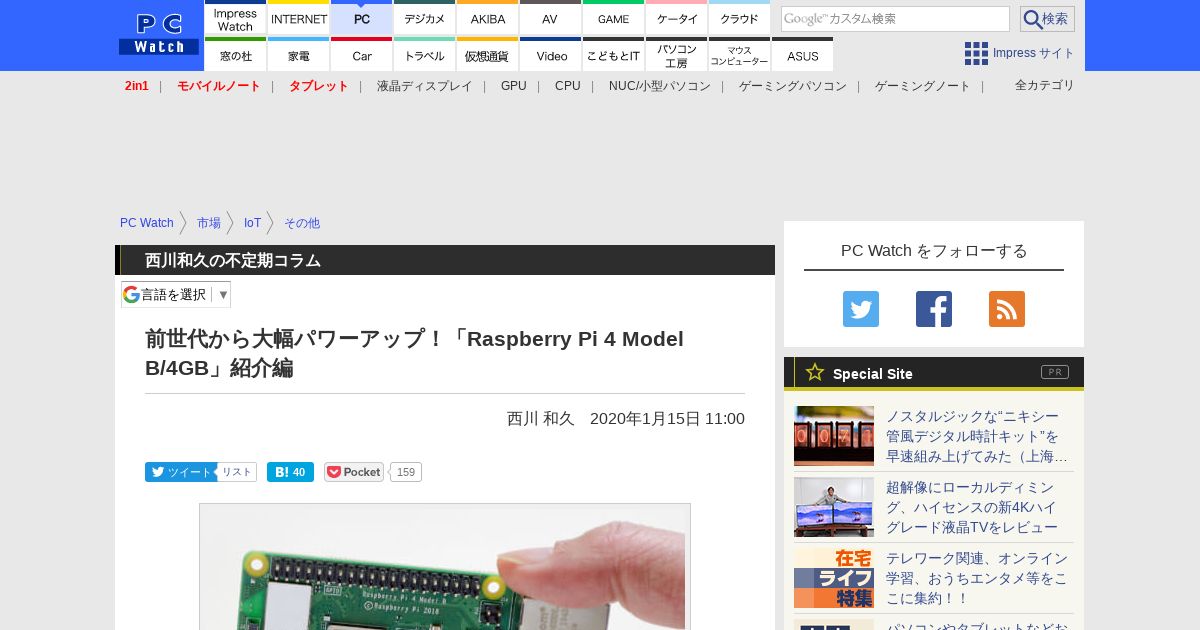Open the 家電 tab
Viewport: 1200px width, 630px height.
coord(299,54)
